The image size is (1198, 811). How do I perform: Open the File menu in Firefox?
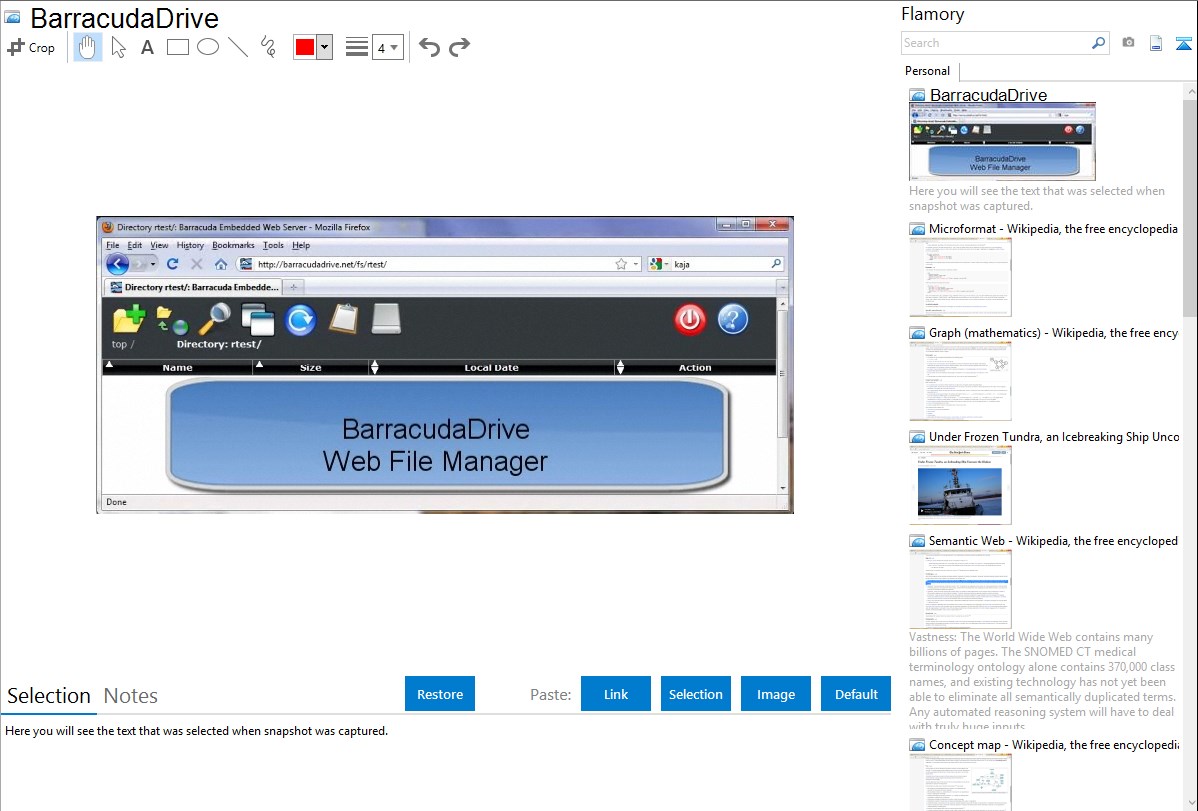[x=112, y=245]
